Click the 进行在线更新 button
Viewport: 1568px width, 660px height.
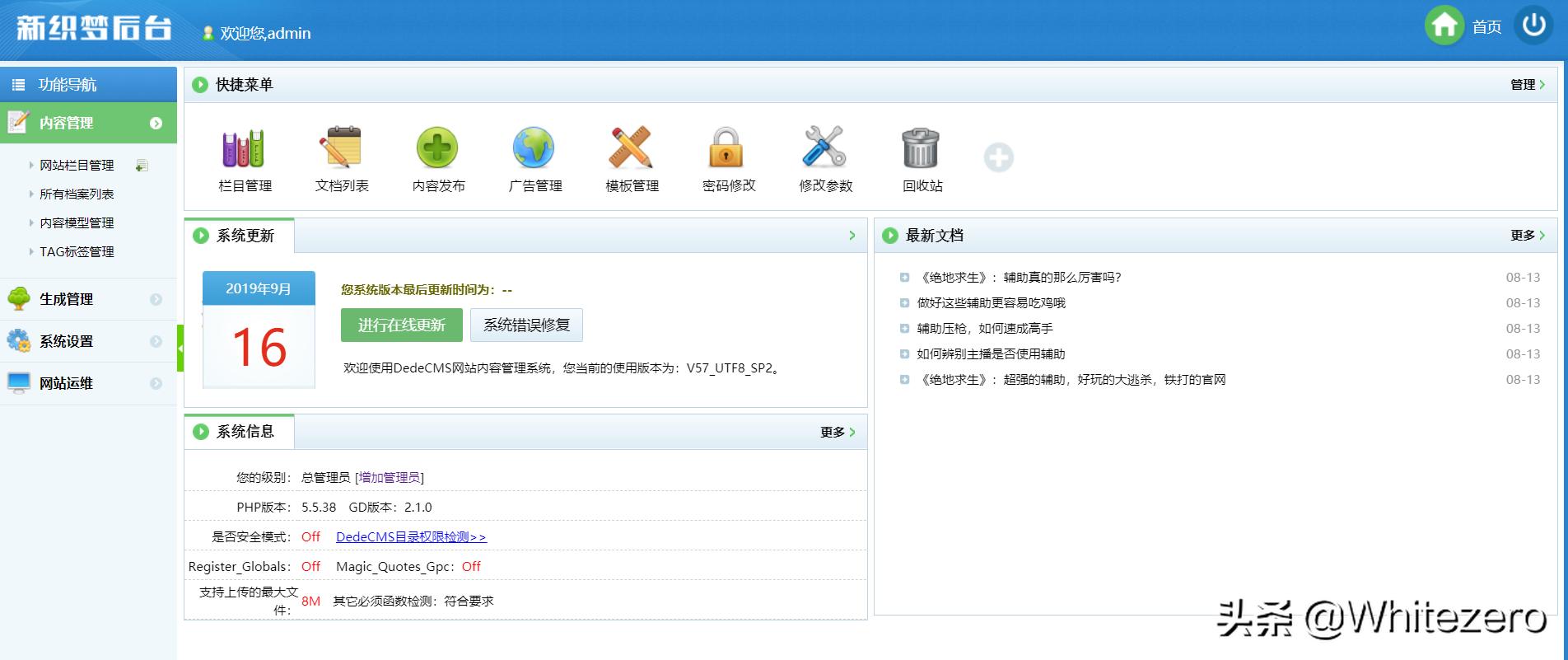(402, 325)
